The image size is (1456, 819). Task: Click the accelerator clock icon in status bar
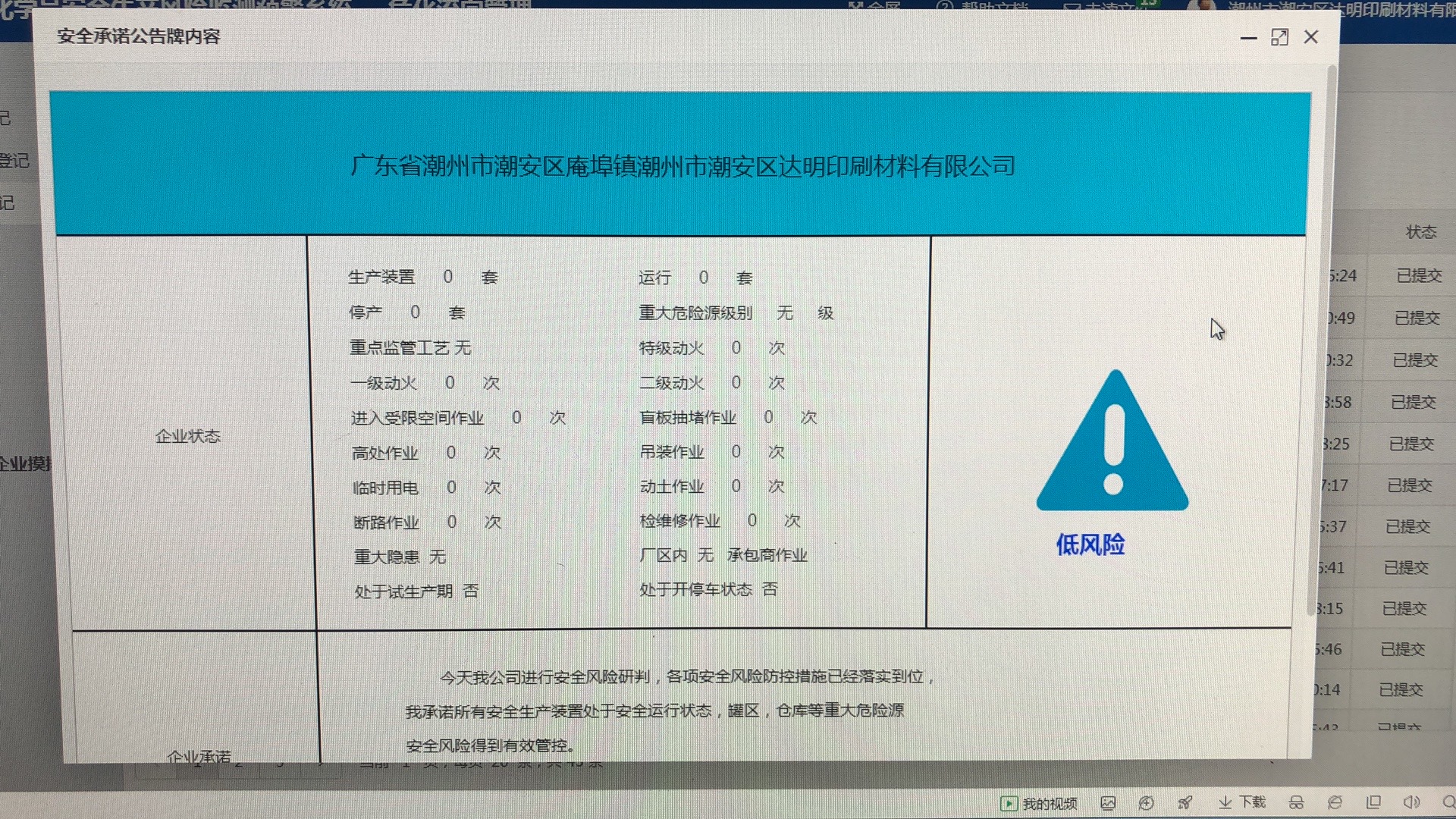coord(1146,803)
